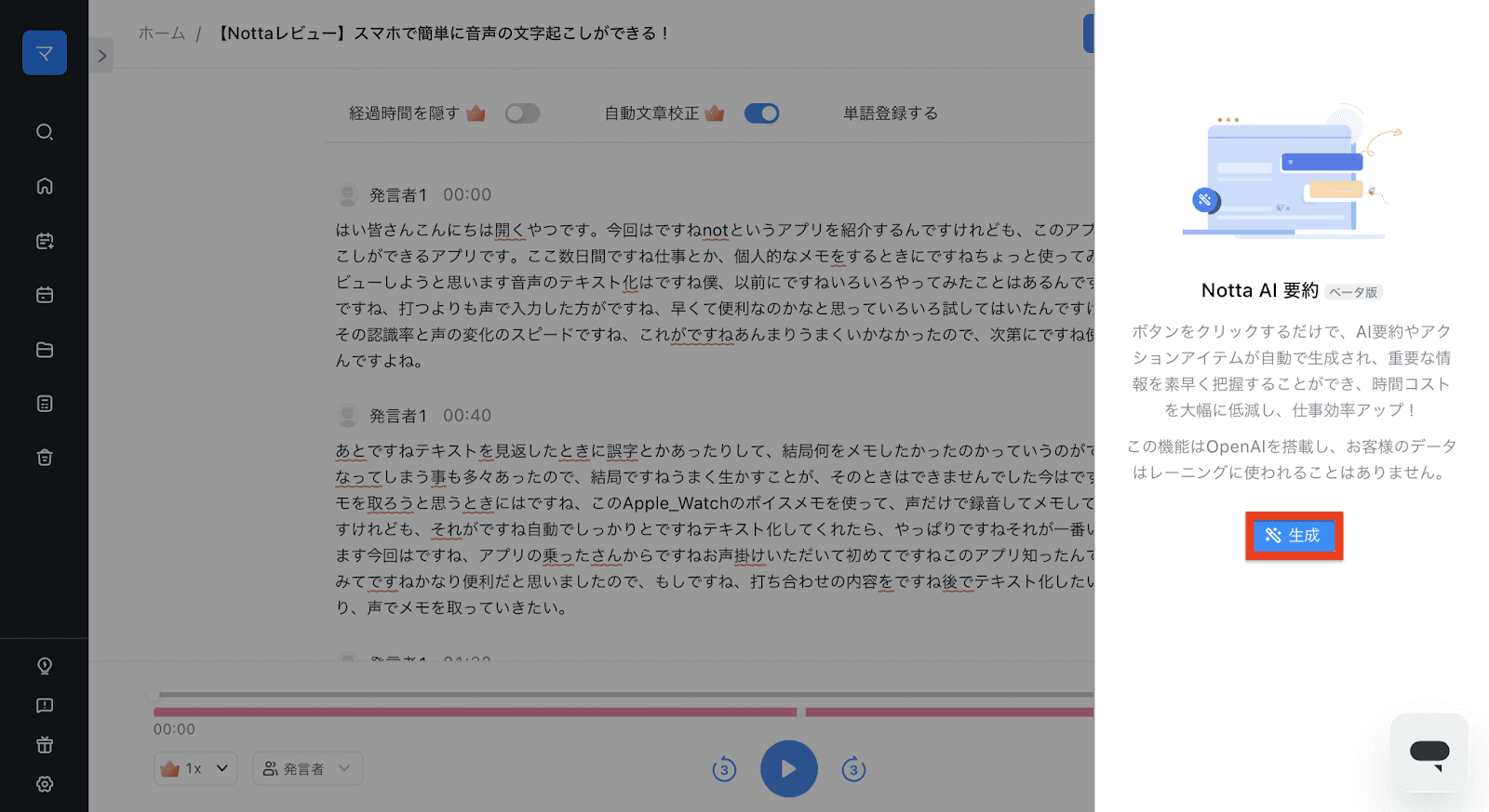Open the schedule calendar icon in the sidebar
Image resolution: width=1489 pixels, height=812 pixels.
point(45,295)
